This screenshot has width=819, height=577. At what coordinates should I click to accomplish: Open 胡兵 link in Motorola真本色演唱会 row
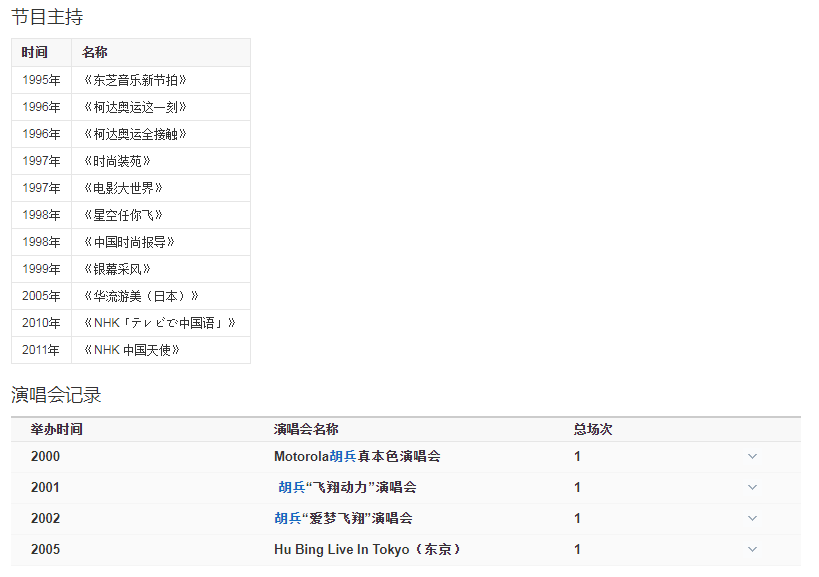tap(343, 456)
